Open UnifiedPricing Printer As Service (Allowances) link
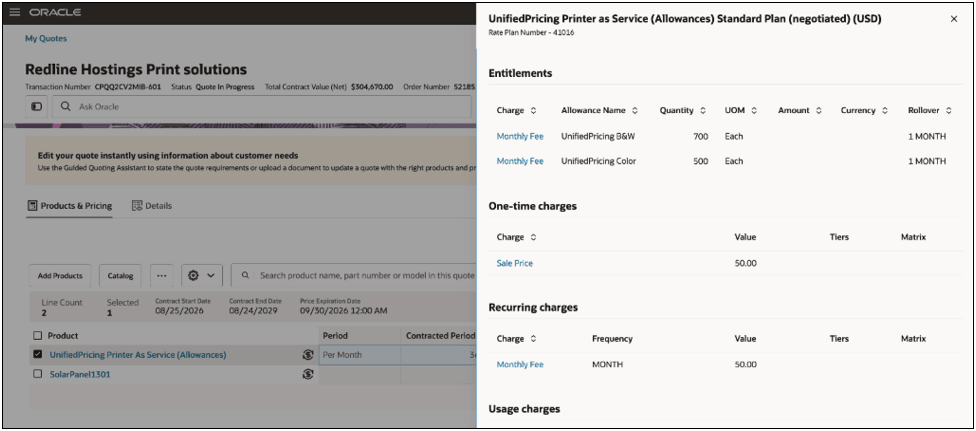Image resolution: width=976 pixels, height=431 pixels. click(x=138, y=355)
